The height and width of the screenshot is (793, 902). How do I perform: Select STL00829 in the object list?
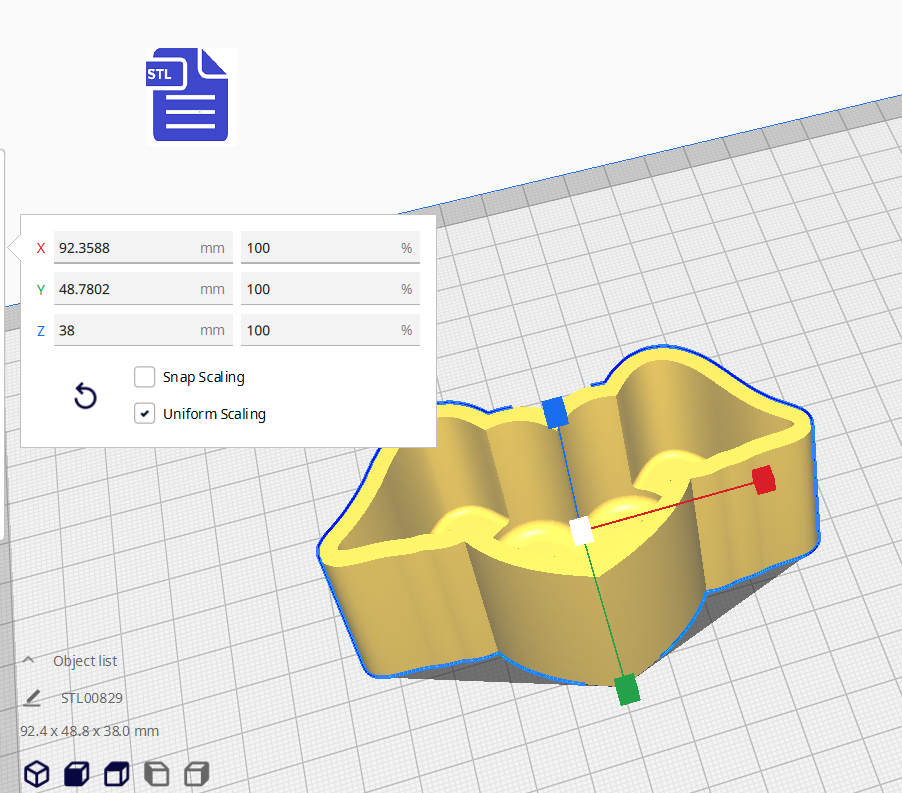[x=92, y=698]
